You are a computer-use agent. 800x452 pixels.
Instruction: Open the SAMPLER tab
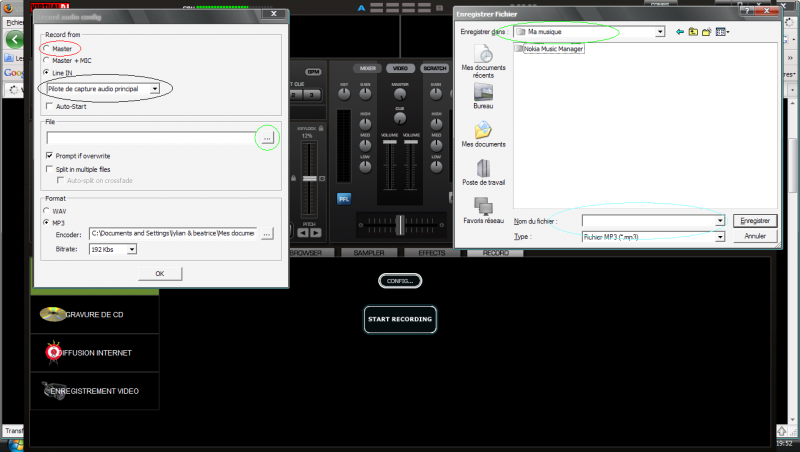(369, 253)
